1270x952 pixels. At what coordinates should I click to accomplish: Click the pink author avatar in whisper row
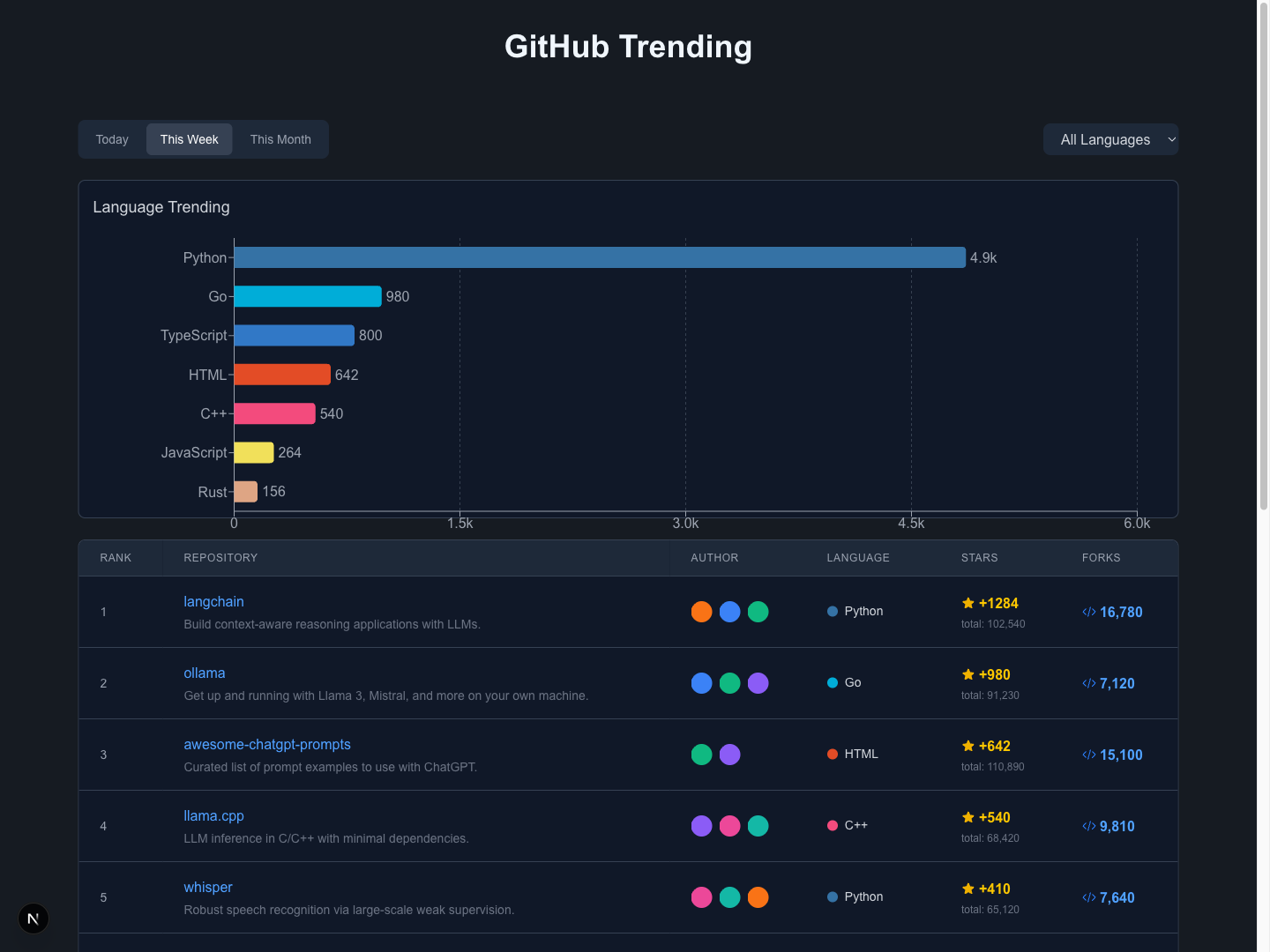click(x=702, y=897)
